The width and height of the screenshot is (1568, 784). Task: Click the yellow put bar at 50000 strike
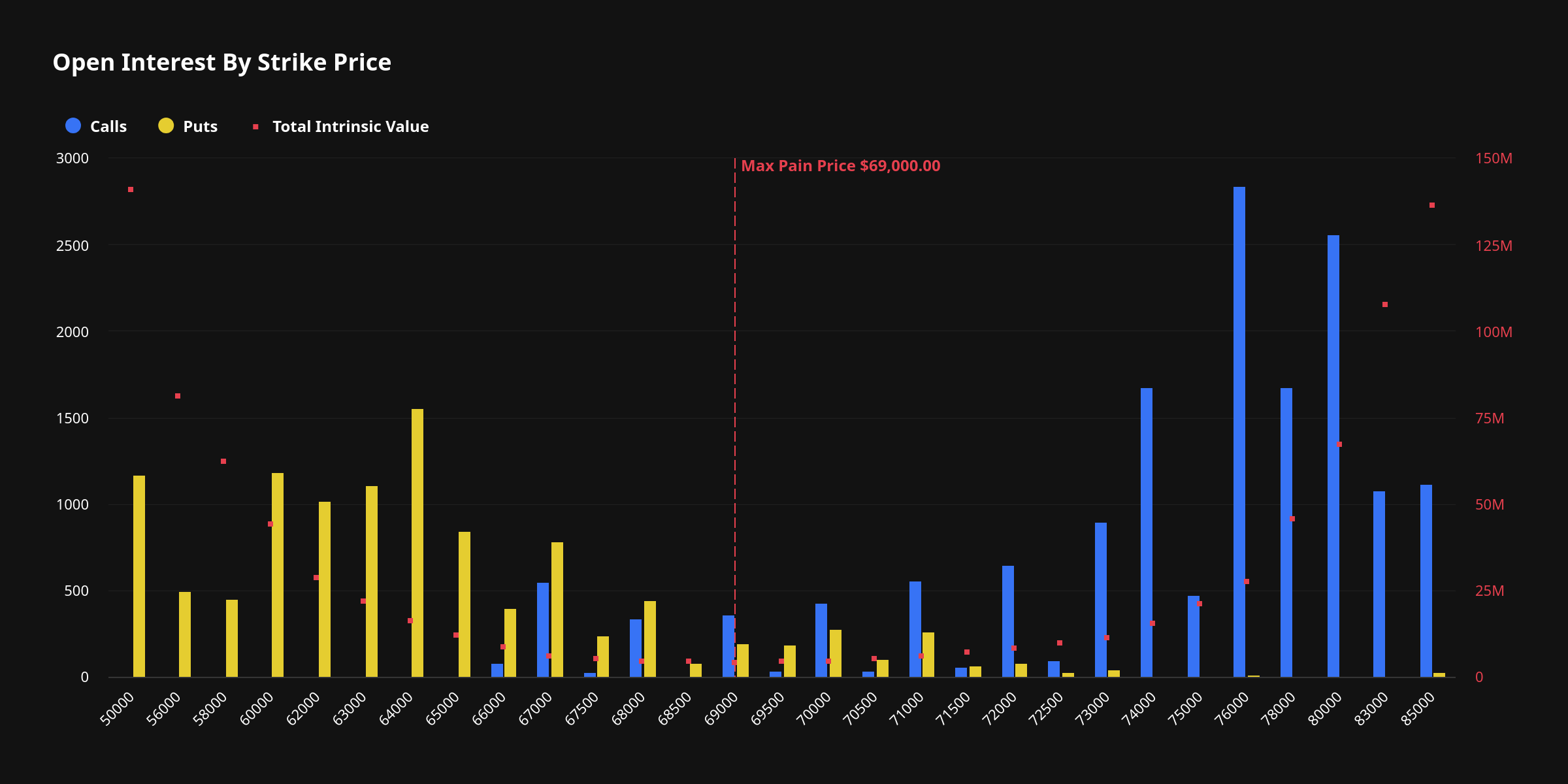click(139, 575)
